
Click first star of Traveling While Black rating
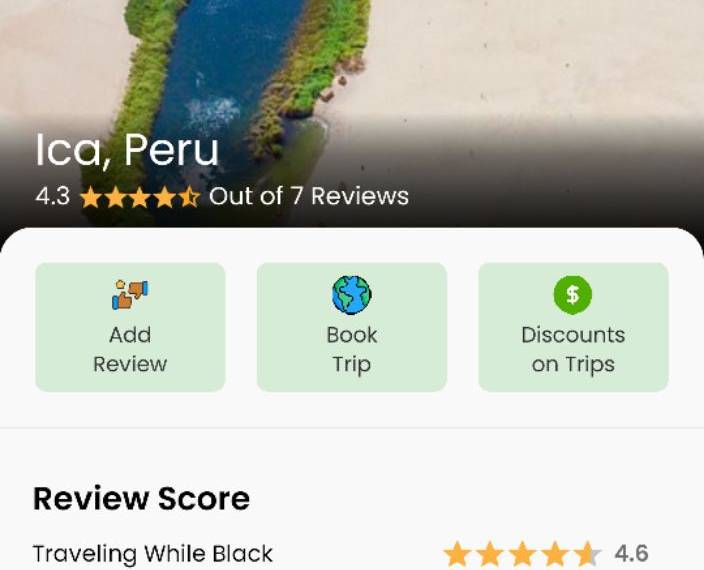click(x=457, y=554)
